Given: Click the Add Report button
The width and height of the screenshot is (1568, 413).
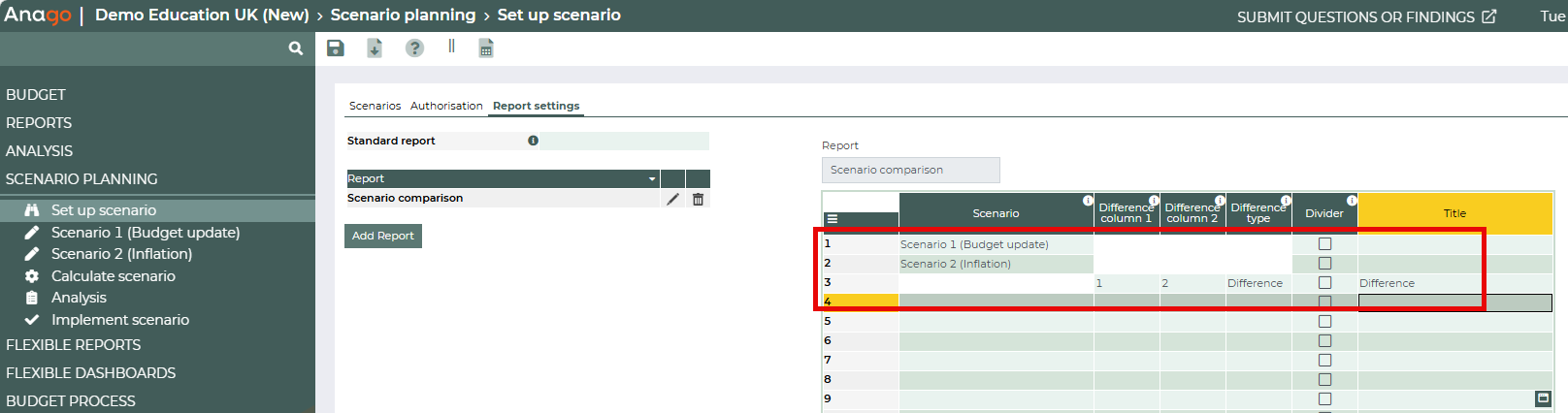Looking at the screenshot, I should pyautogui.click(x=383, y=236).
